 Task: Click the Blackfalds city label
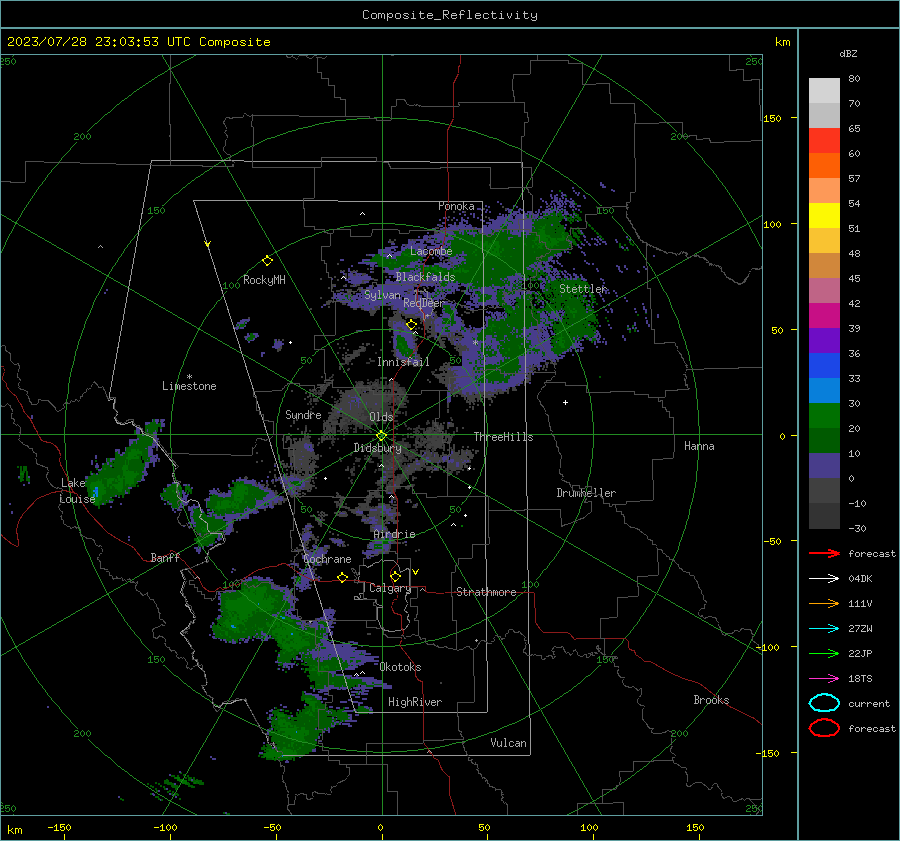425,277
